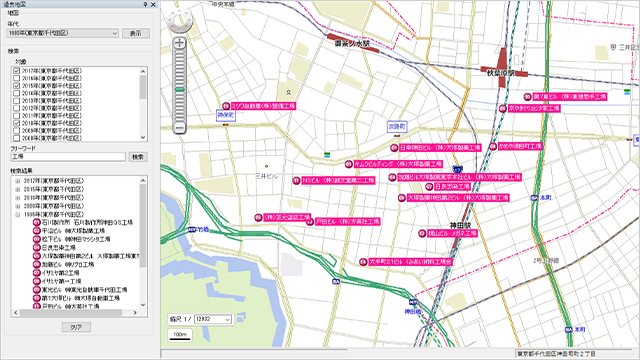Pin the search panel with pushpin icon

coord(145,4)
